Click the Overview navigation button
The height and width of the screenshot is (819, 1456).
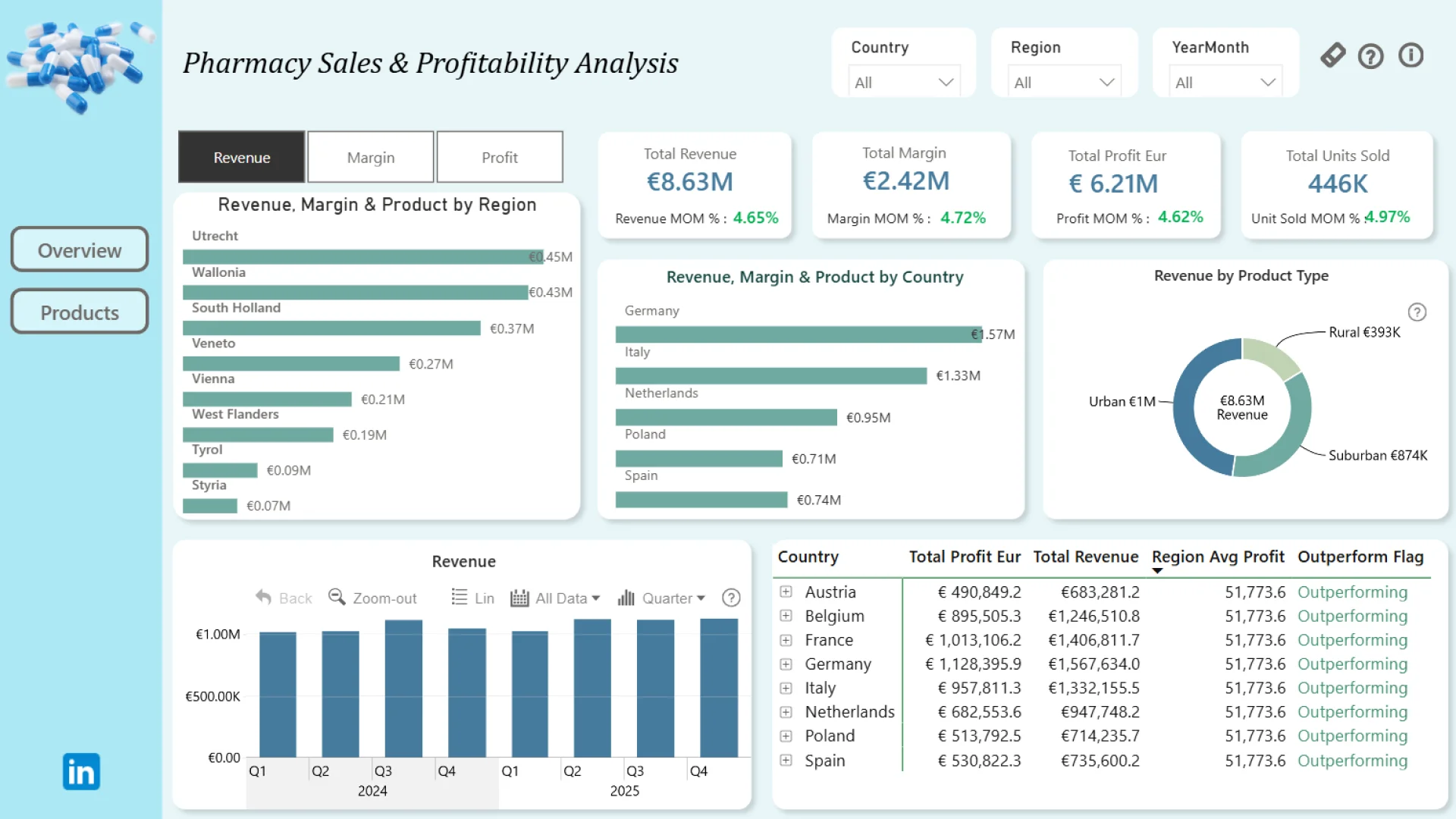coord(80,249)
